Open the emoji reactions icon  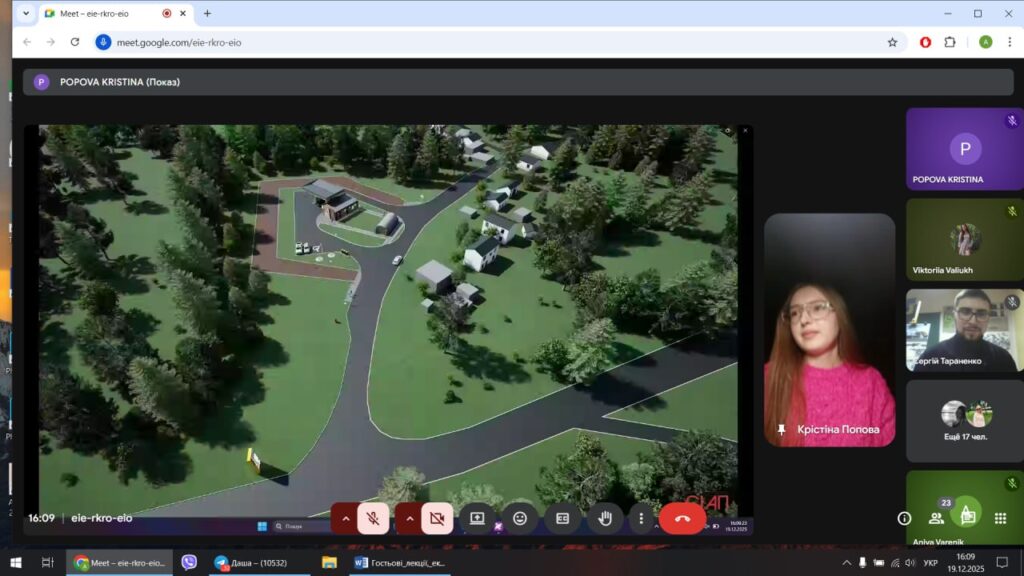pyautogui.click(x=520, y=518)
